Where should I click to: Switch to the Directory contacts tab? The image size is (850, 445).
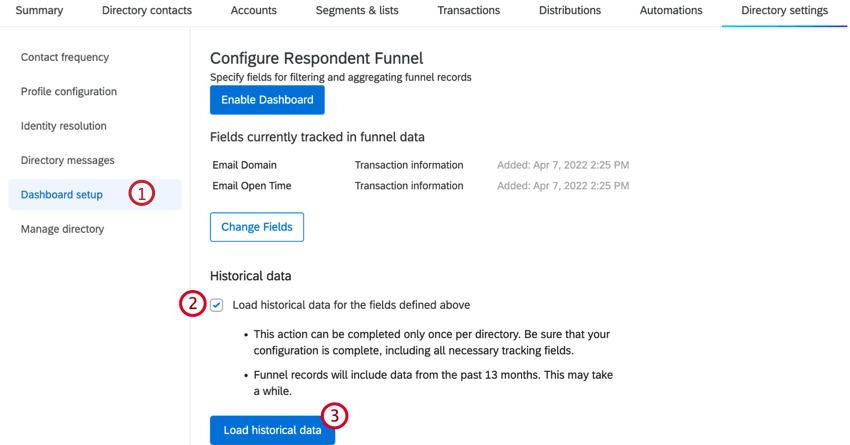147,11
